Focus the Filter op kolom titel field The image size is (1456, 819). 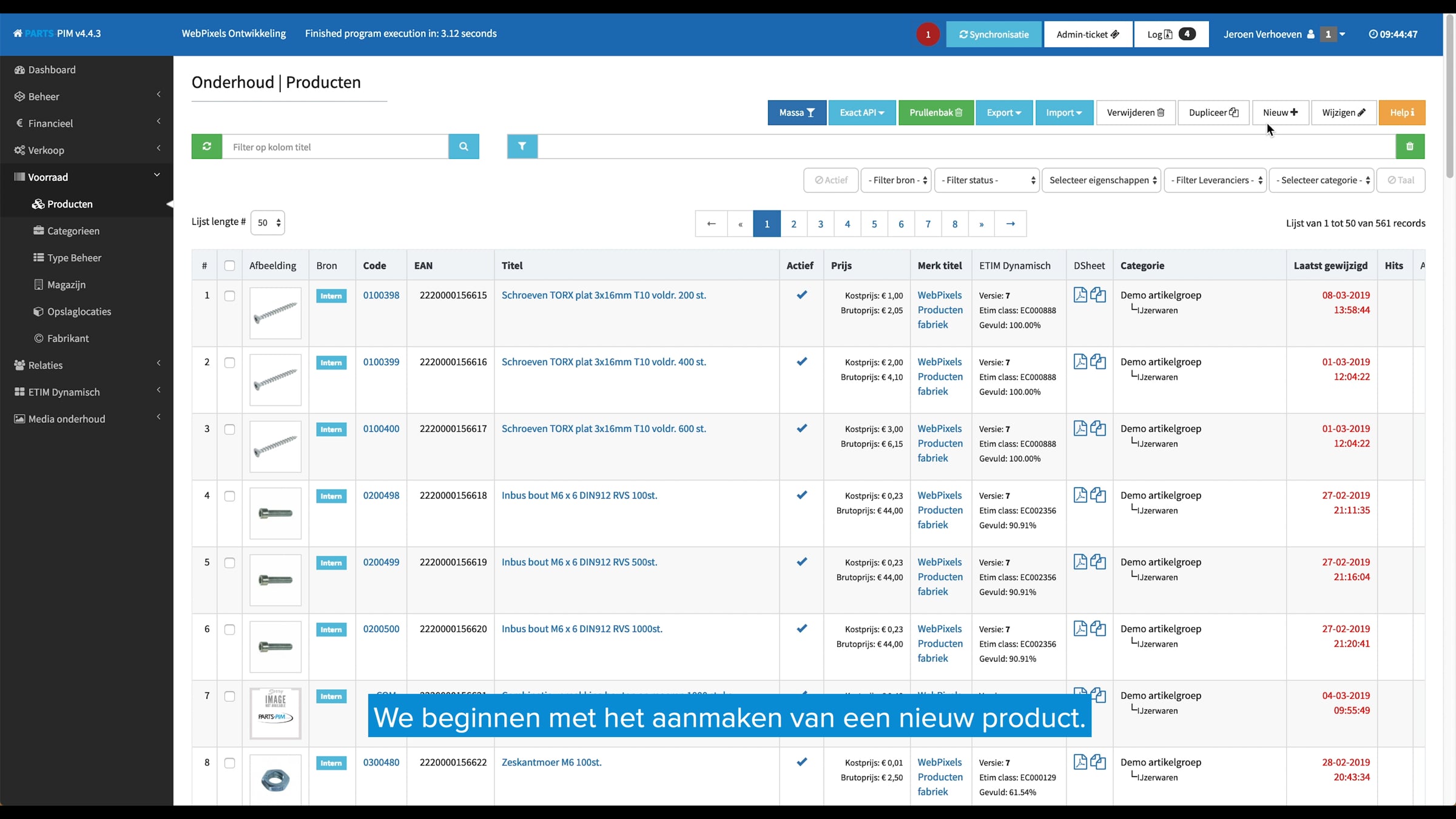point(335,147)
